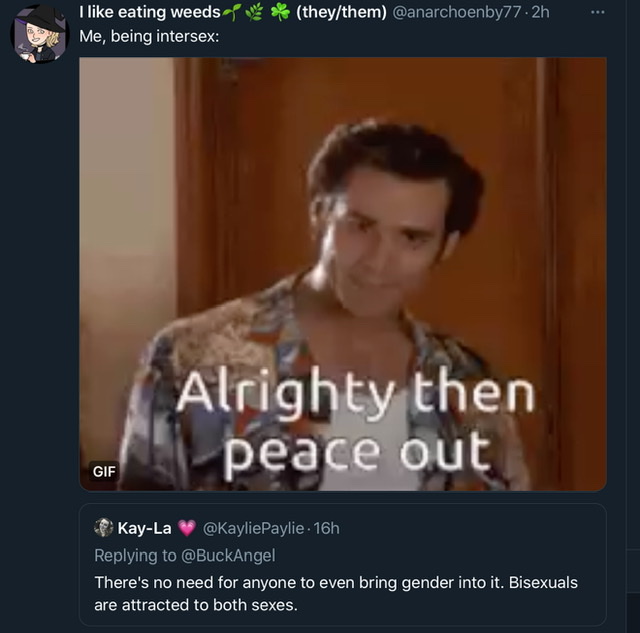
Task: Open the "I like eating weeds" display name
Action: 150,13
